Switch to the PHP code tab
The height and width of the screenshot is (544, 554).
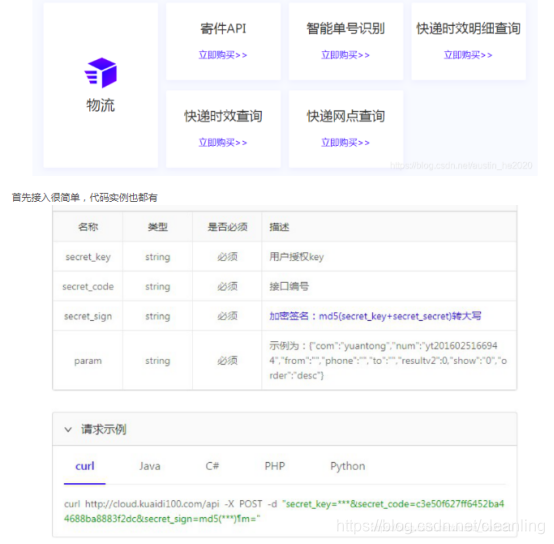[275, 466]
